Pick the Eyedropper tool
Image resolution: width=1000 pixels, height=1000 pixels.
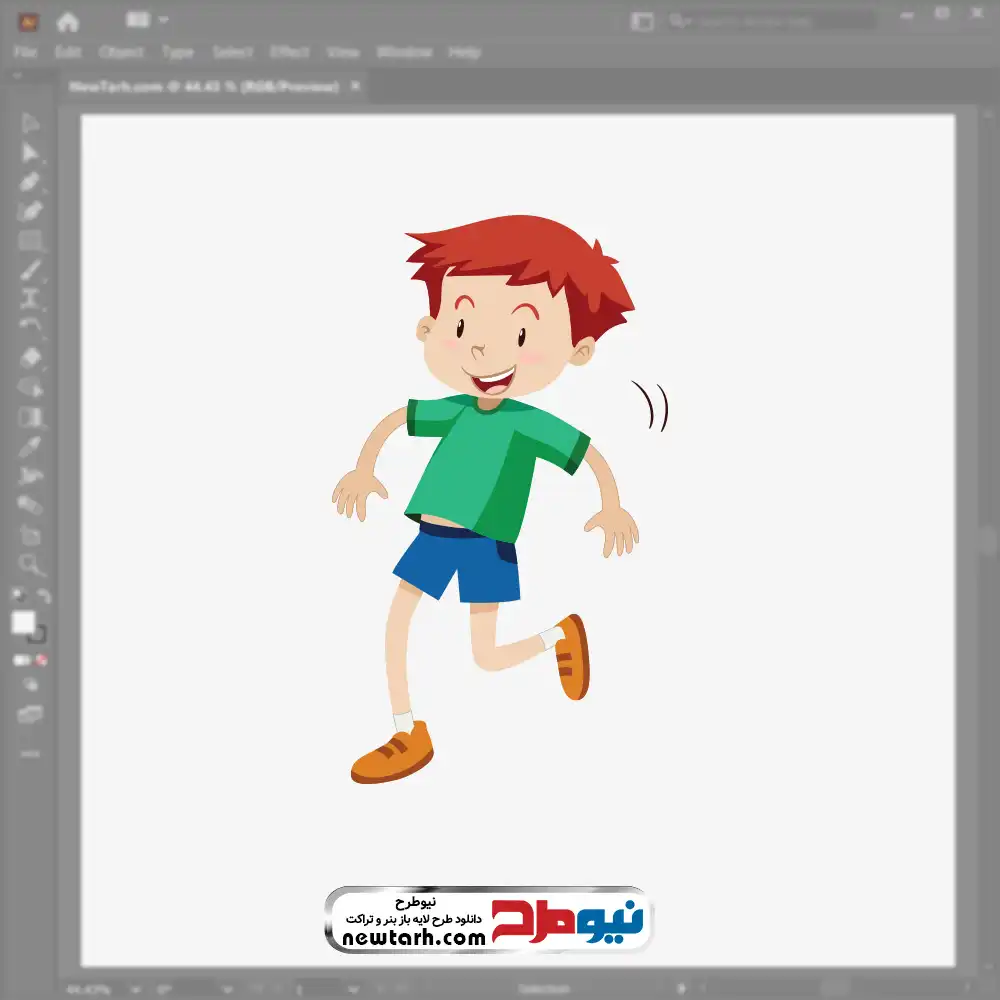(30, 446)
